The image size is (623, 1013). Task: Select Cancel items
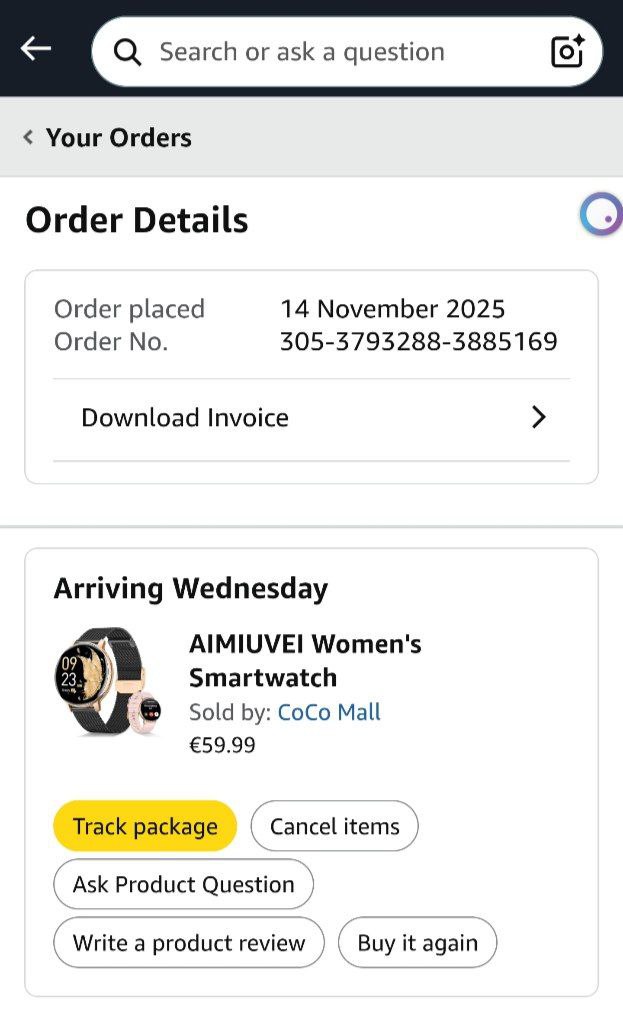(x=334, y=826)
